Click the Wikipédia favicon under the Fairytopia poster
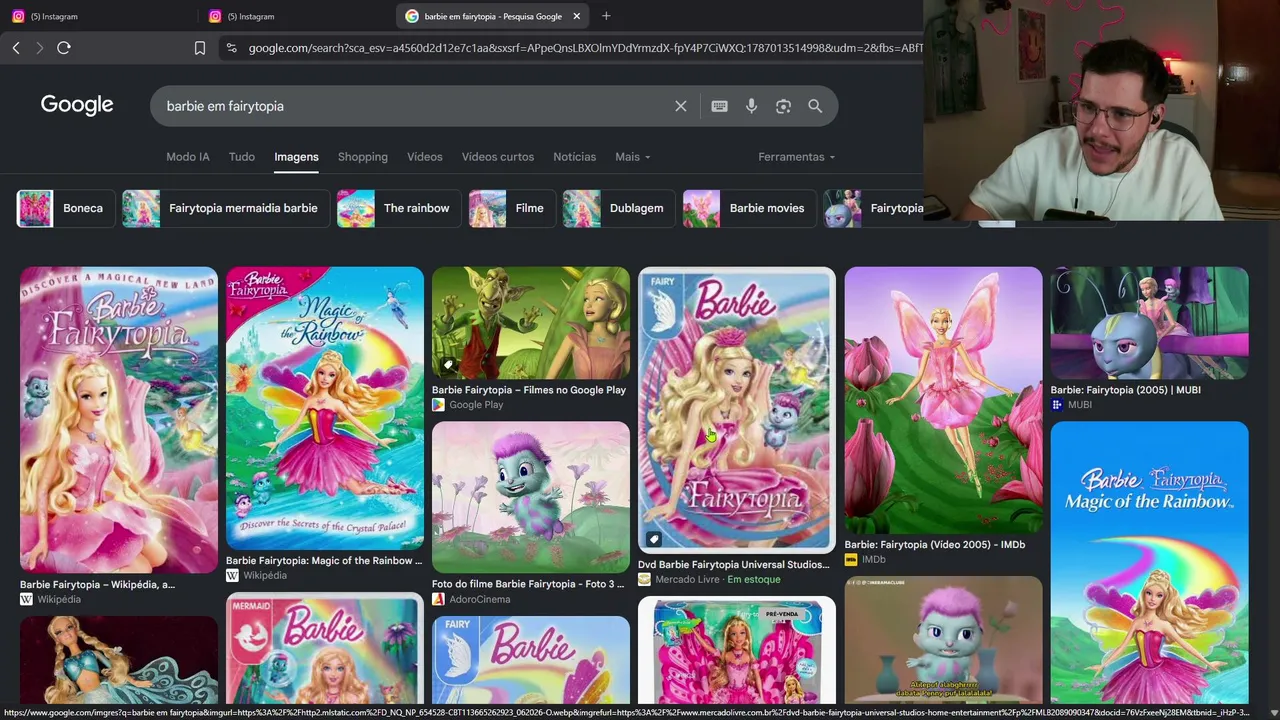 26,599
